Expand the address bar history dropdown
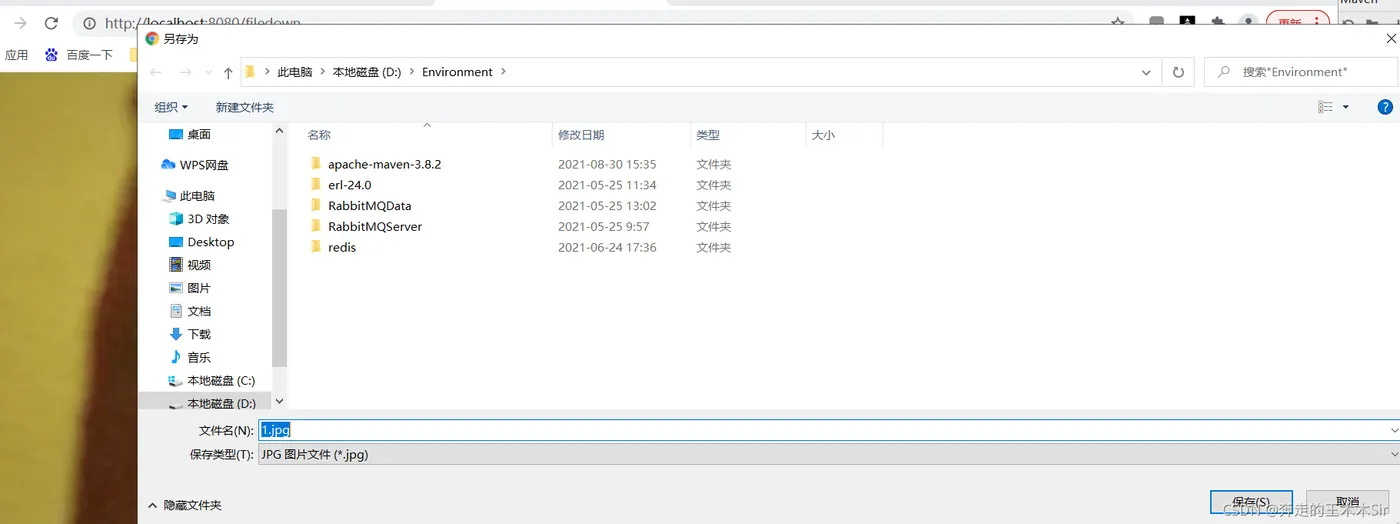Screen dimensions: 1400x524 click(1146, 72)
